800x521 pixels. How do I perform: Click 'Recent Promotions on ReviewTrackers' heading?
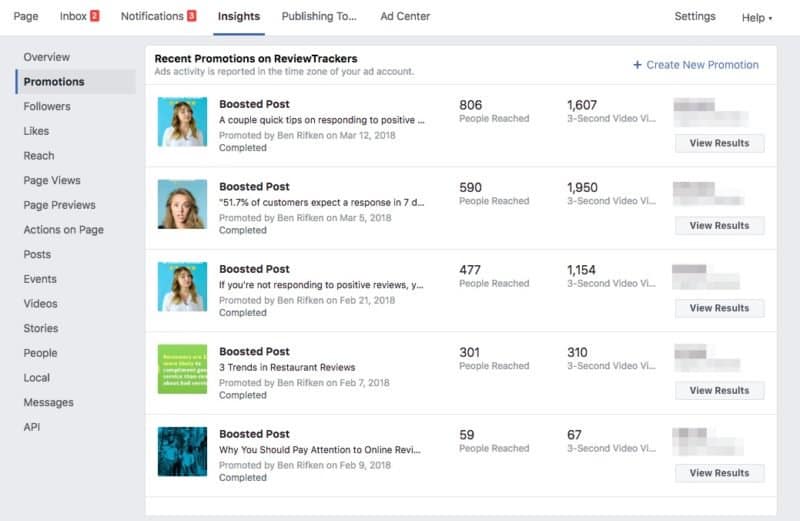256,59
